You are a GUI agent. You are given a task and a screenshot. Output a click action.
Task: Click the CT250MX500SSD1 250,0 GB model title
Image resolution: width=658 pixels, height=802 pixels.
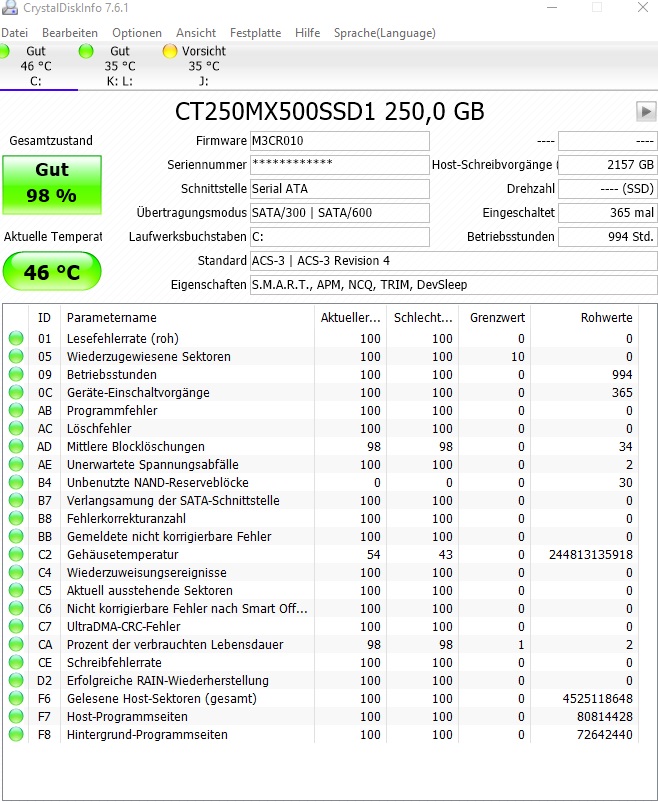coord(330,112)
